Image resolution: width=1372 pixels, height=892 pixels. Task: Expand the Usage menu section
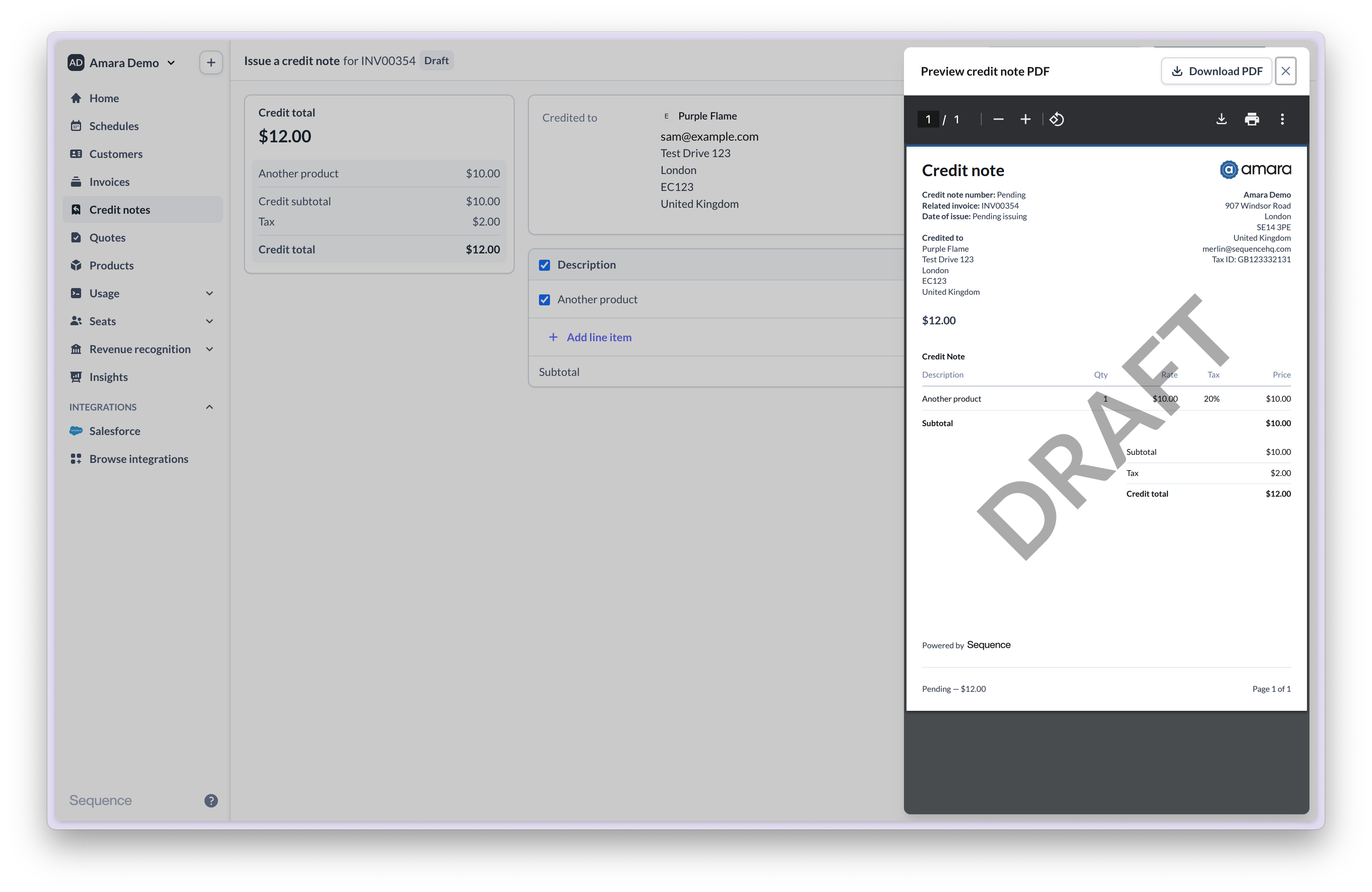pyautogui.click(x=209, y=293)
